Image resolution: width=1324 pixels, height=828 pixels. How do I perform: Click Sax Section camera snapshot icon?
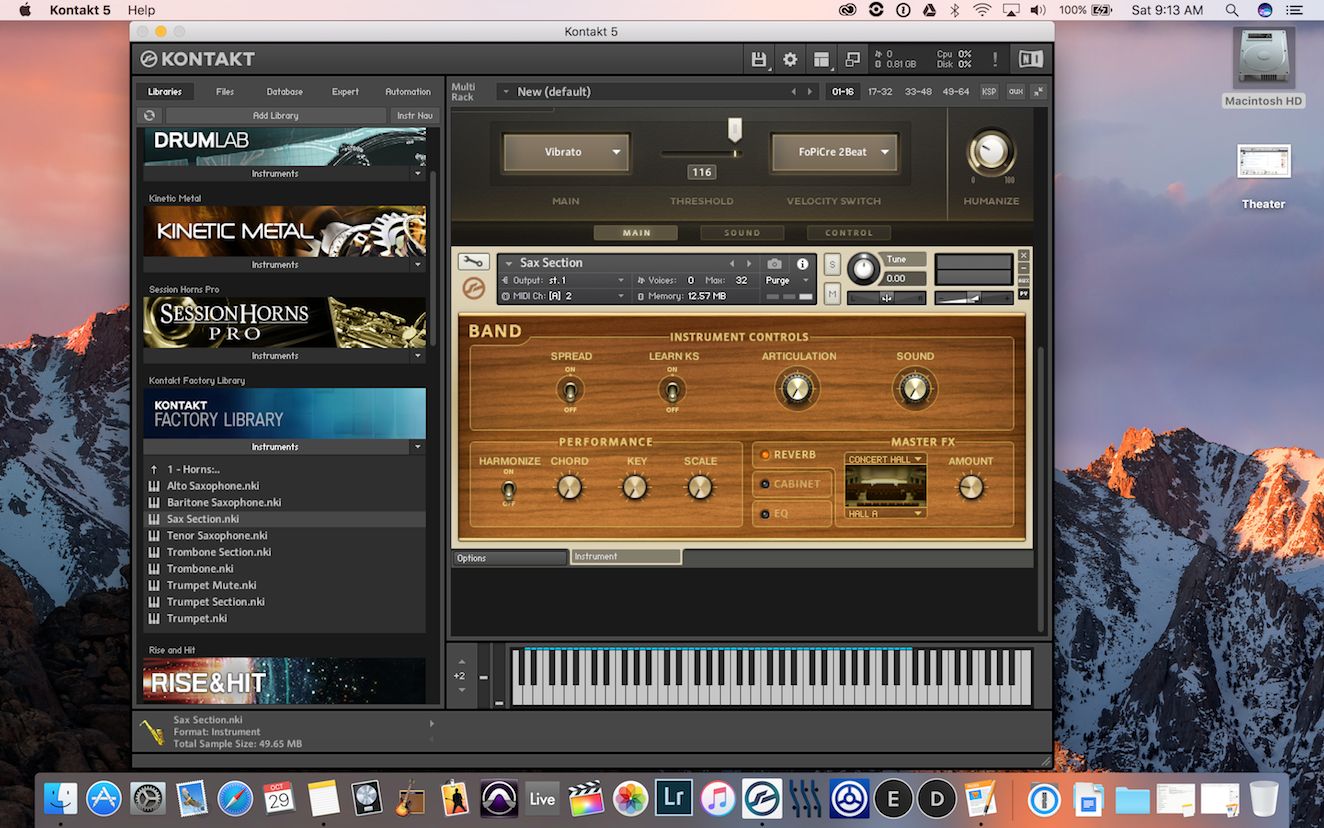774,264
